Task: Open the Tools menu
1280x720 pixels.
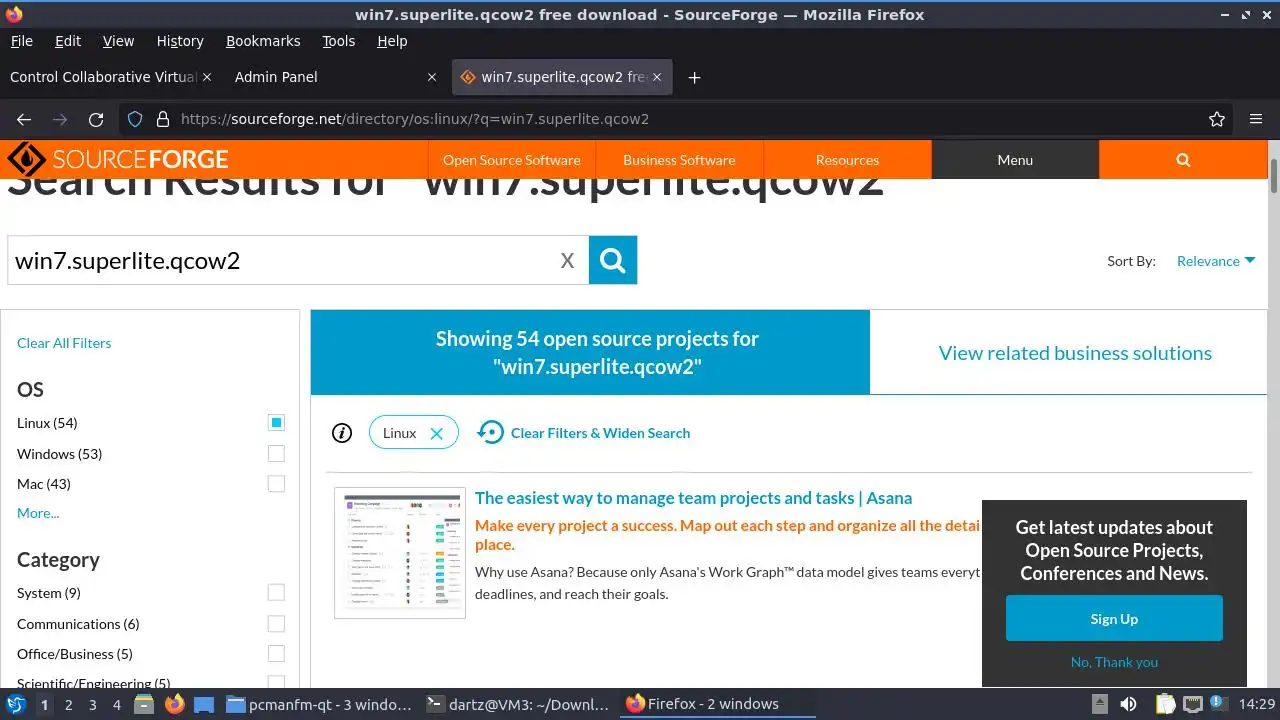Action: click(x=339, y=41)
